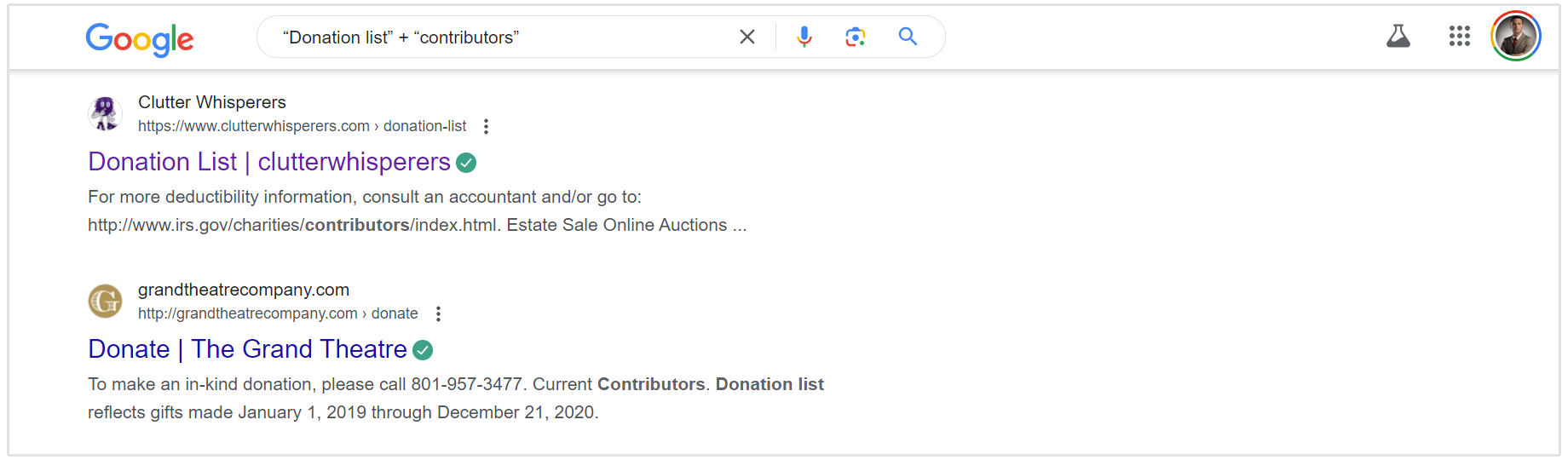
Task: Click the grandtheatrecompany.com donate URL
Action: click(x=278, y=313)
